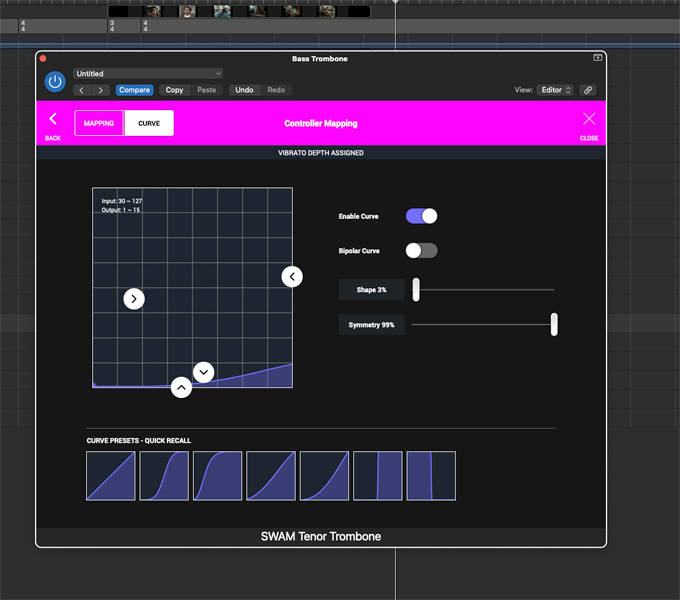Select the fourth gentle curve preset
Viewport: 680px width, 600px height.
[x=271, y=476]
